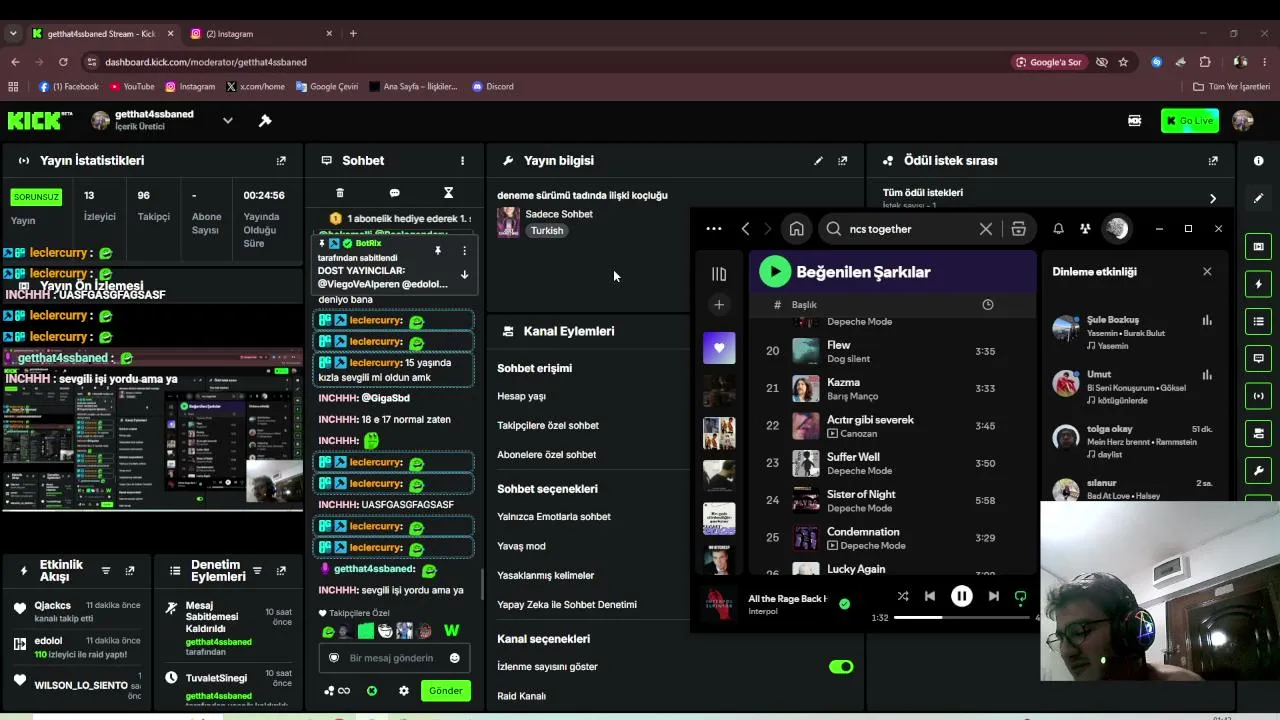The image size is (1280, 720).
Task: Click the pin icon in Kick header
Action: (265, 121)
